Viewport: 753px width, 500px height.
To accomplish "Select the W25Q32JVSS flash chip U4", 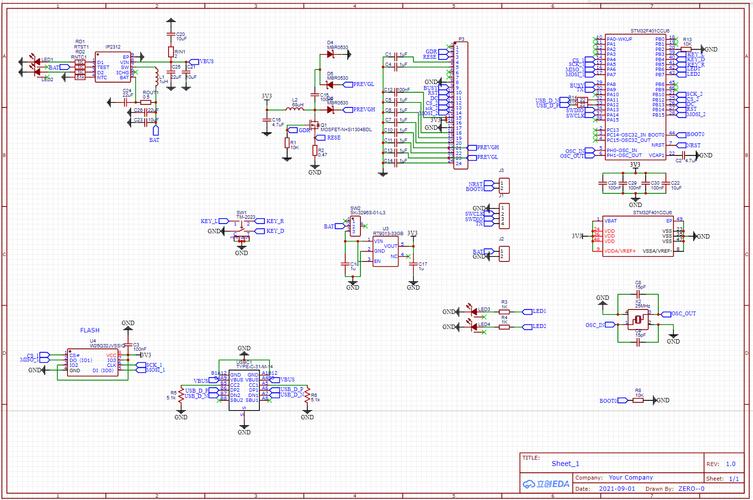I will coord(93,361).
